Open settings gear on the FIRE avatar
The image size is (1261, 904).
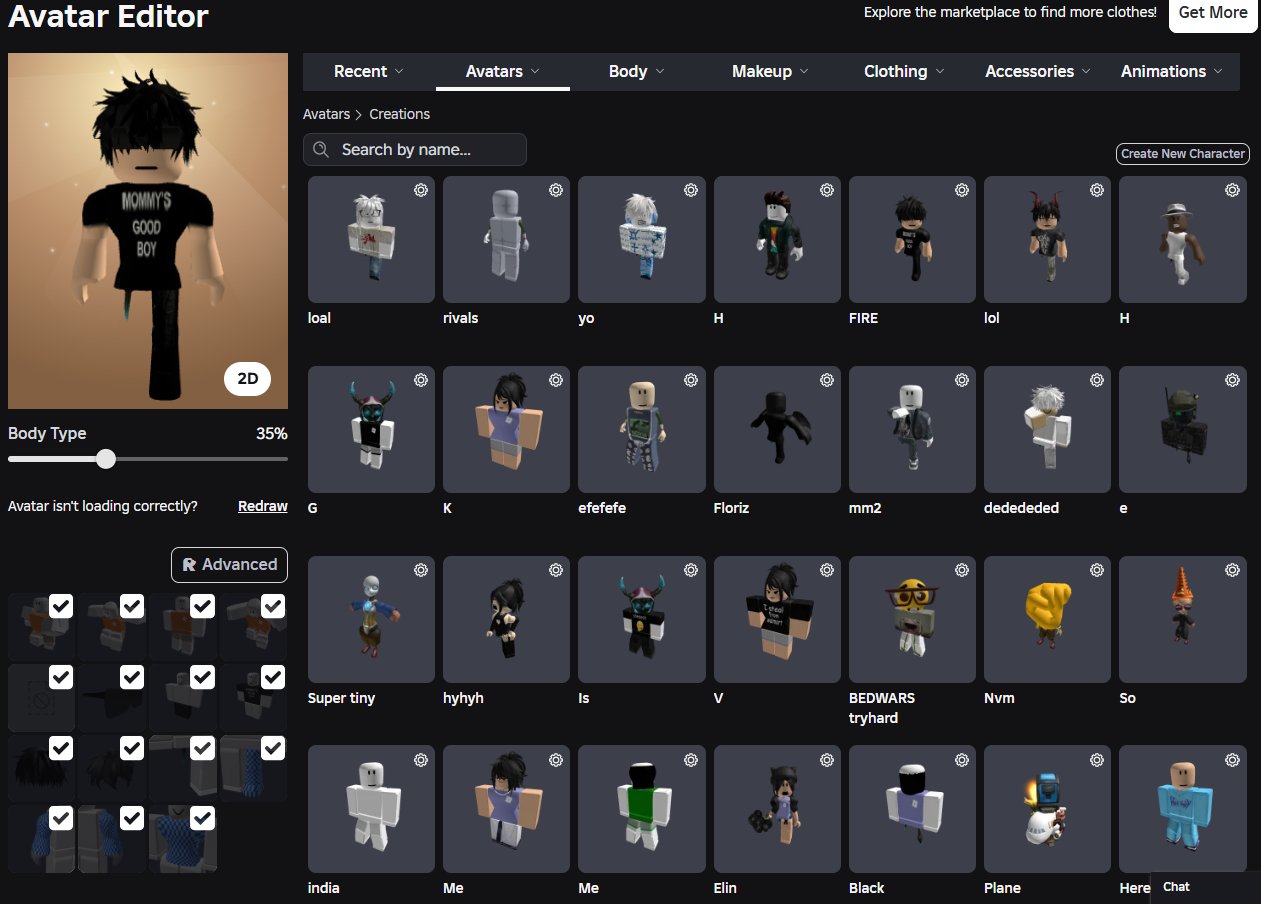(962, 190)
